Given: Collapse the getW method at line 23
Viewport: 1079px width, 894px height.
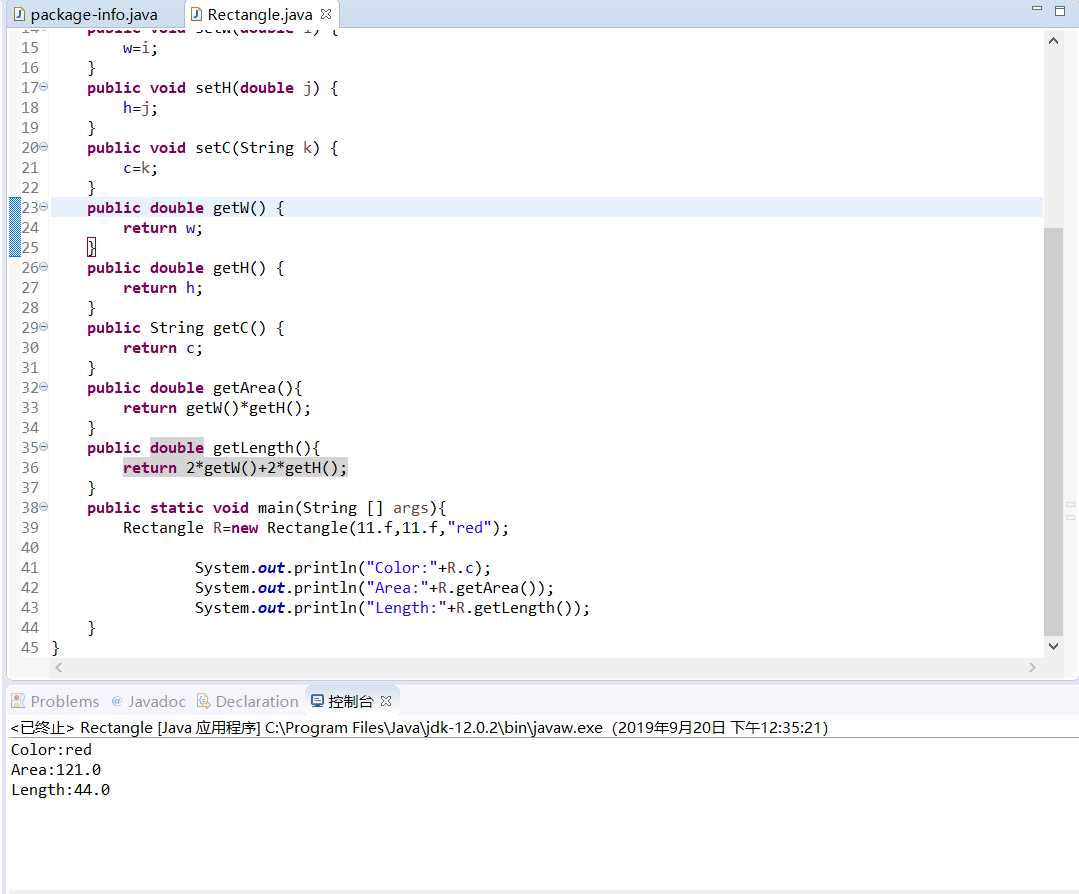Looking at the screenshot, I should [x=44, y=206].
